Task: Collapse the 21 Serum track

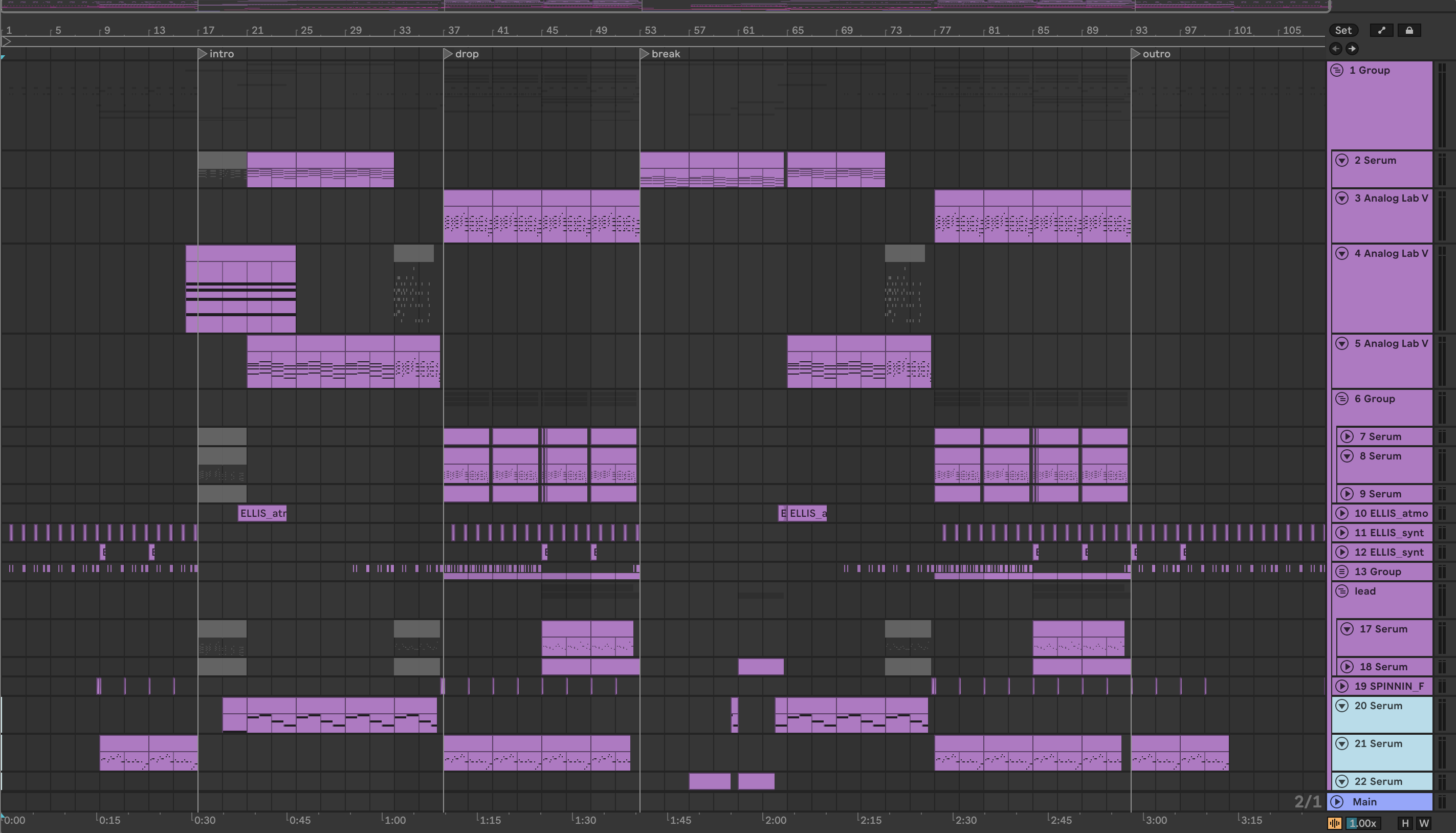Action: click(x=1342, y=743)
